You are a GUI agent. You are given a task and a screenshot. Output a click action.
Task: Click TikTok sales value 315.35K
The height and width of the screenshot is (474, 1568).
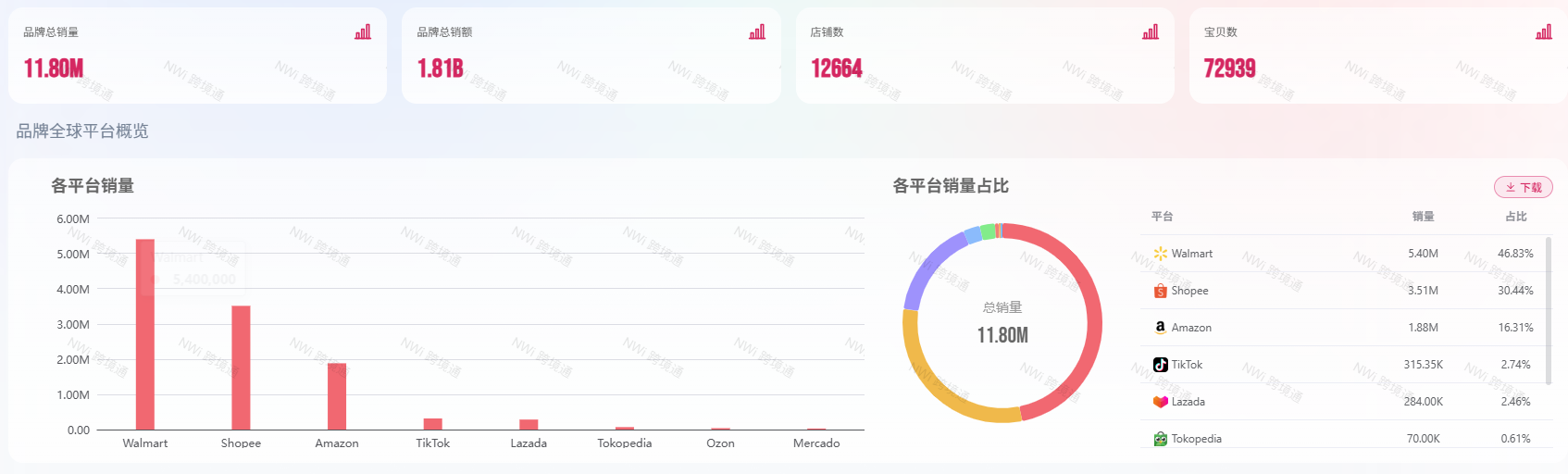tap(1424, 365)
